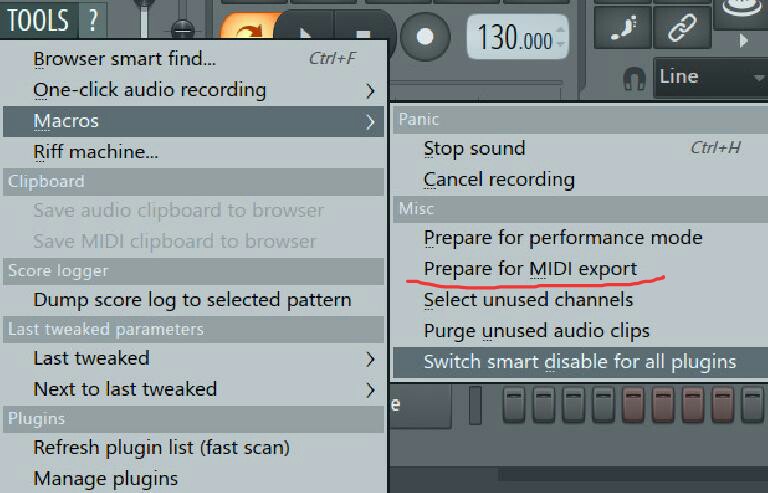Click the 130.000 tempo field
Viewport: 768px width, 493px height.
pyautogui.click(x=517, y=37)
